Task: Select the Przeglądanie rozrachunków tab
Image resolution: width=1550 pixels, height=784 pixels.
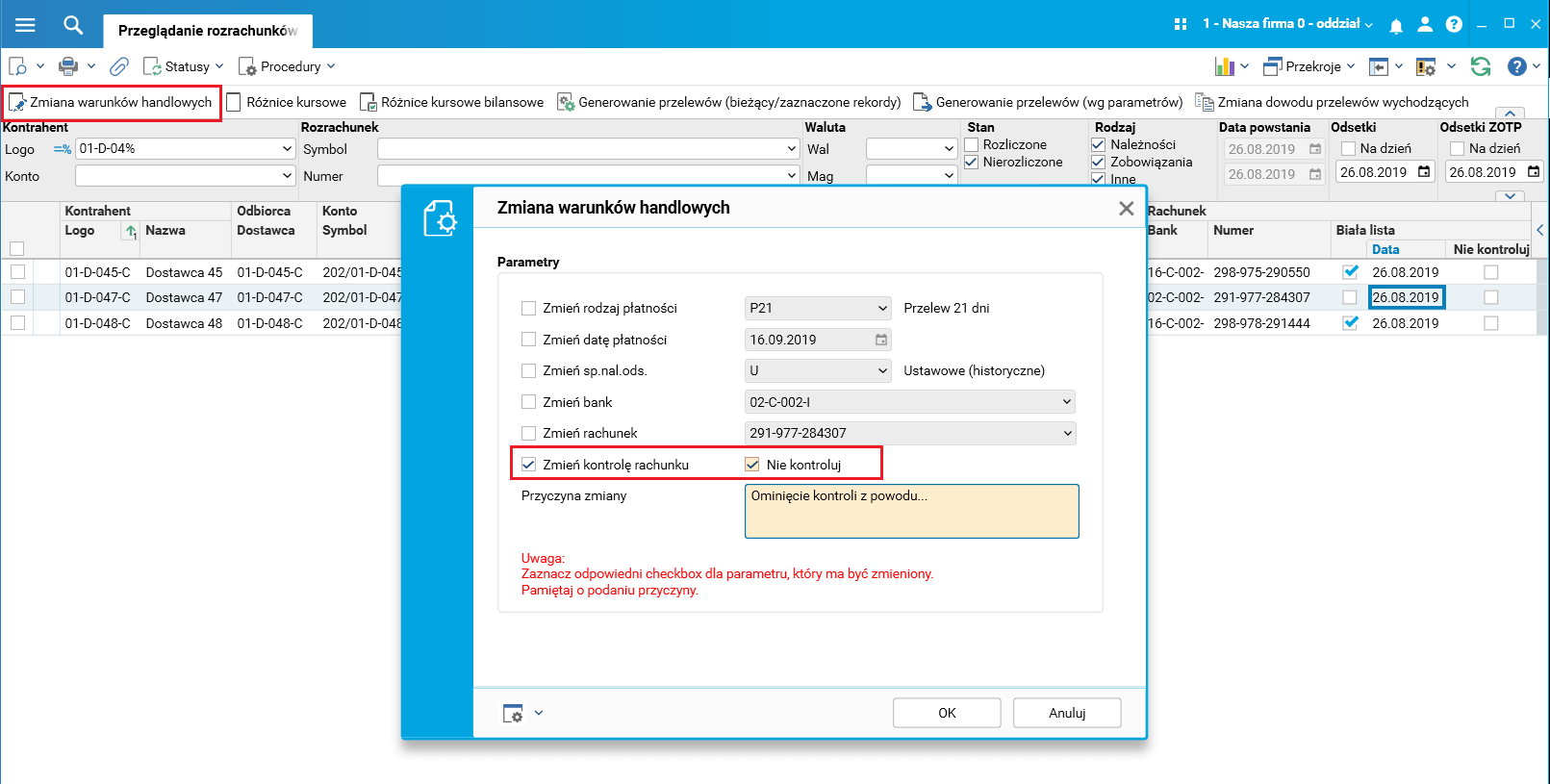Action: point(208,31)
